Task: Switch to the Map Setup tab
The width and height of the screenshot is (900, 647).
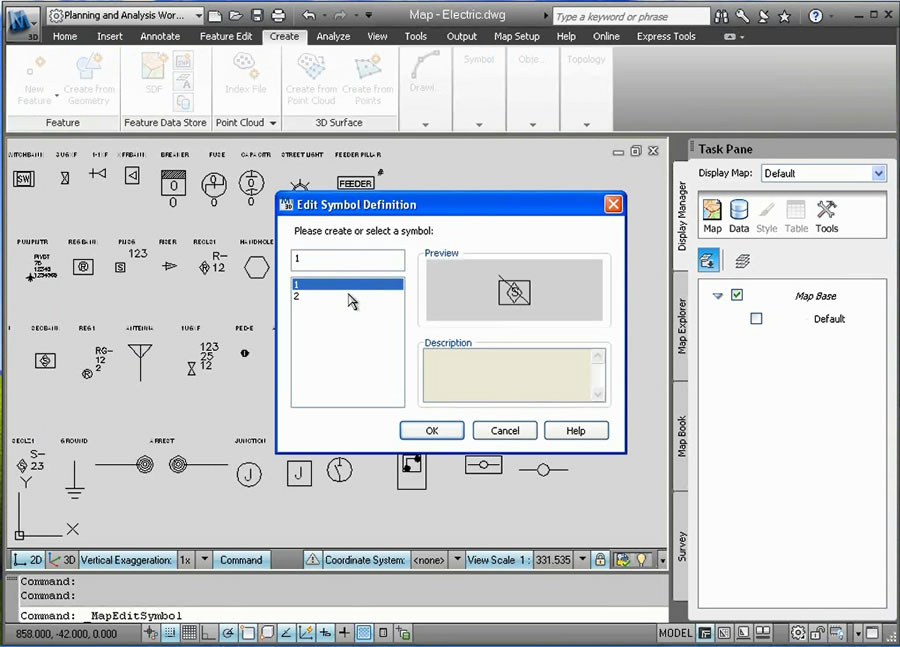Action: (517, 36)
